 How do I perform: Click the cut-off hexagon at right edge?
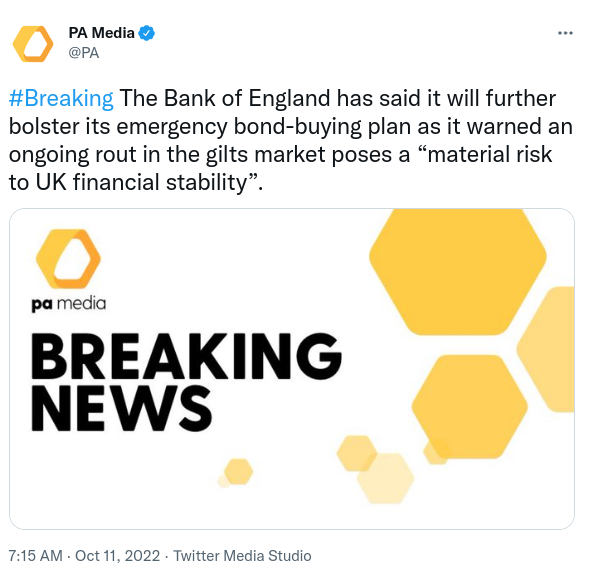pyautogui.click(x=546, y=349)
